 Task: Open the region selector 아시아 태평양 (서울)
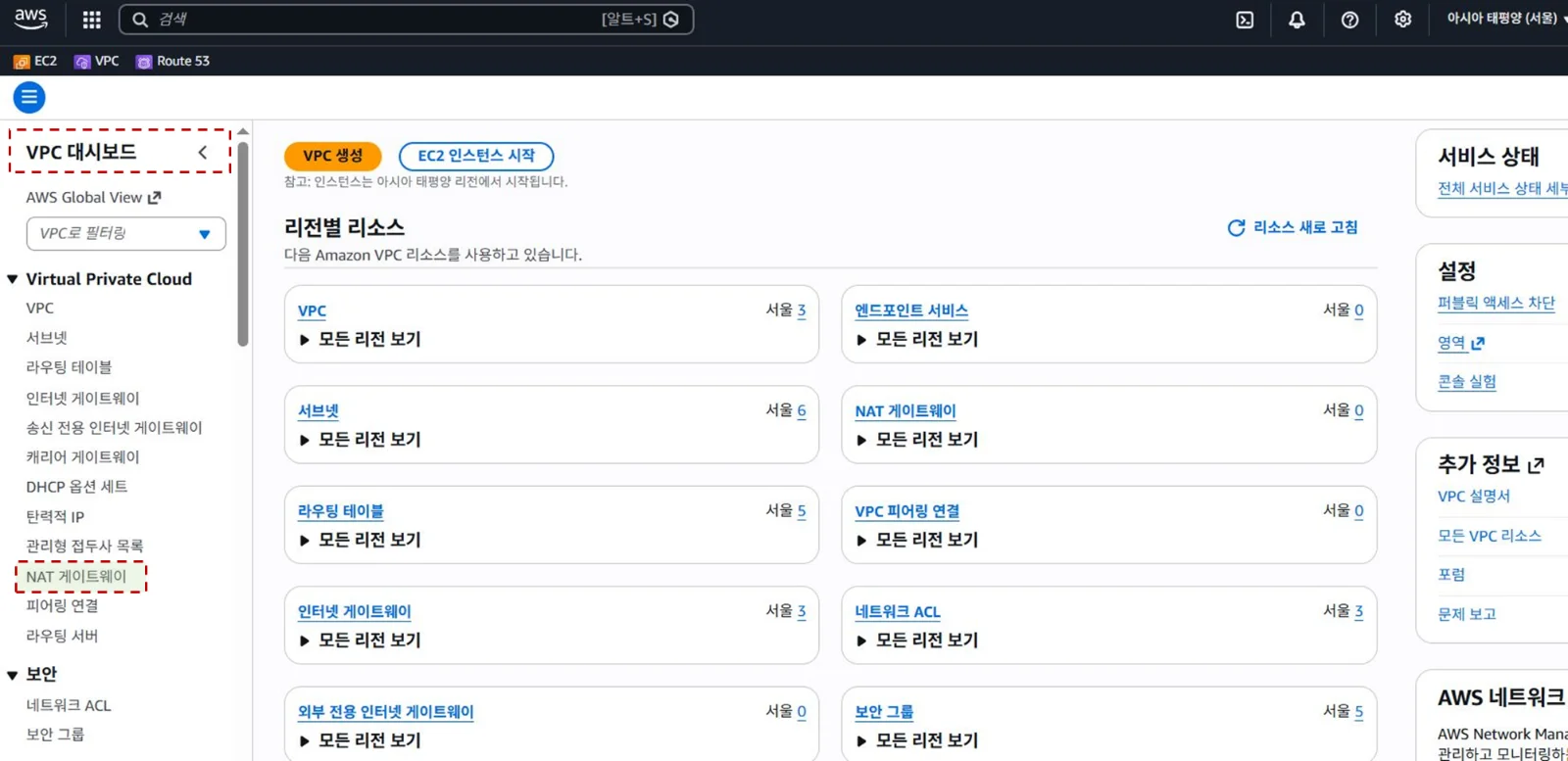[1505, 19]
